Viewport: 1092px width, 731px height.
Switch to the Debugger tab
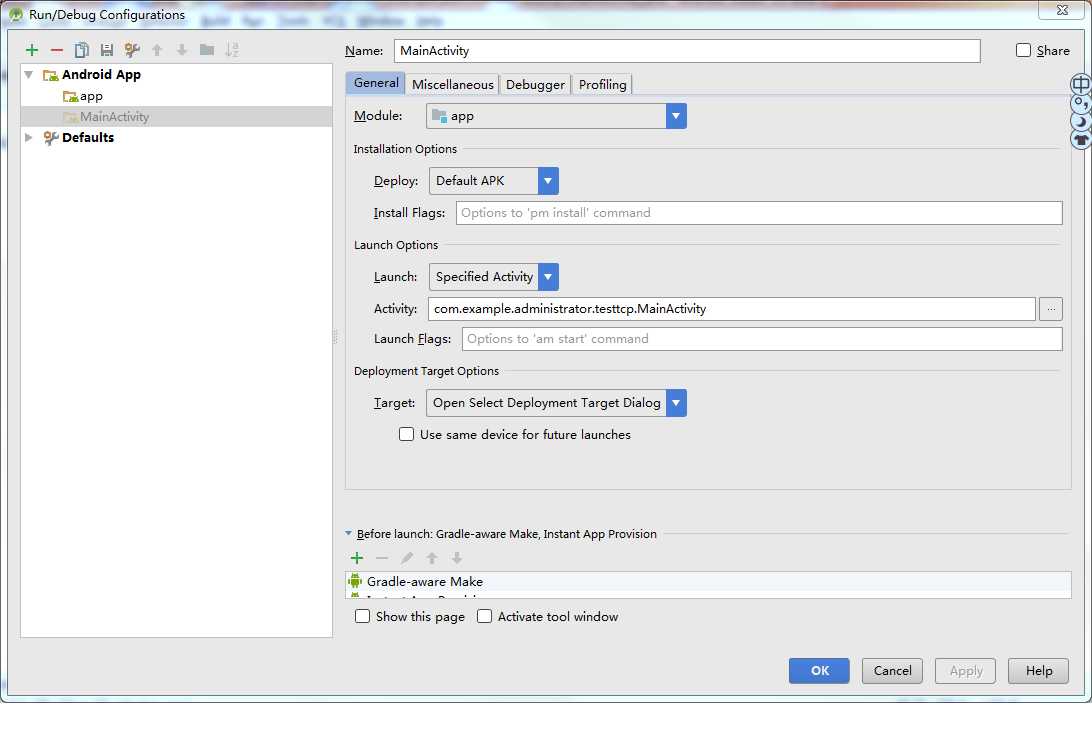(535, 84)
